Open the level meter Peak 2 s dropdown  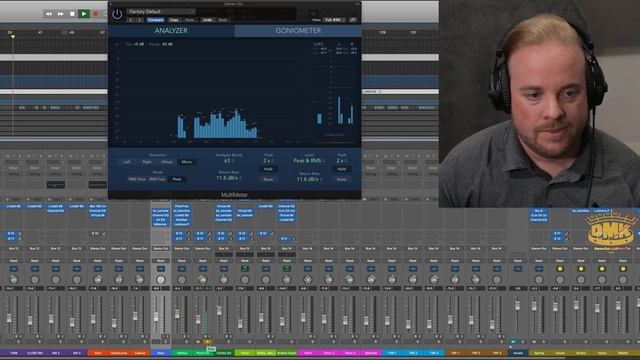click(342, 161)
